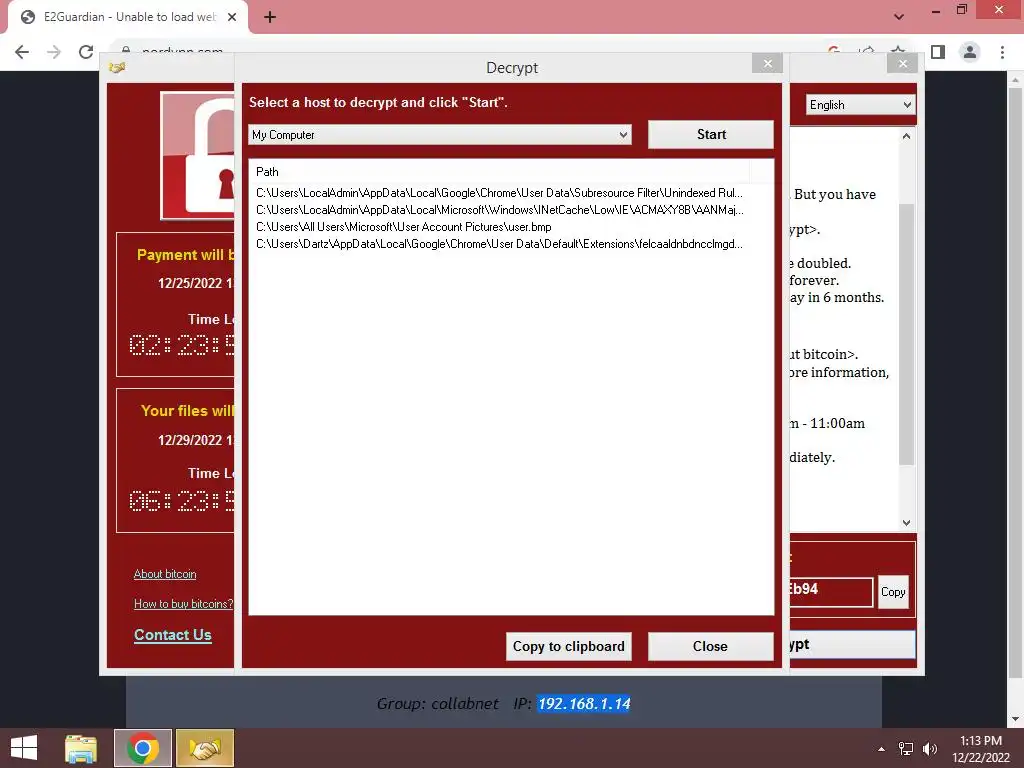Click Group: collabnet text
Viewport: 1024px width, 768px height.
(437, 703)
